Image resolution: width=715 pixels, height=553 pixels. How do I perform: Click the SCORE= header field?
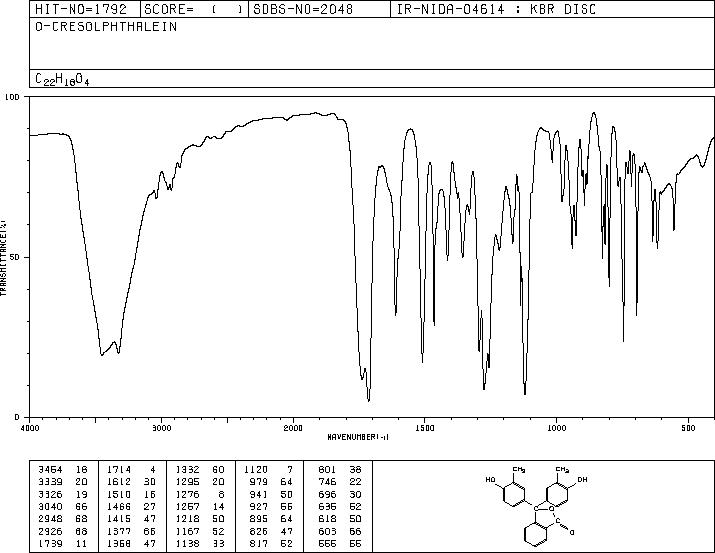click(x=195, y=9)
